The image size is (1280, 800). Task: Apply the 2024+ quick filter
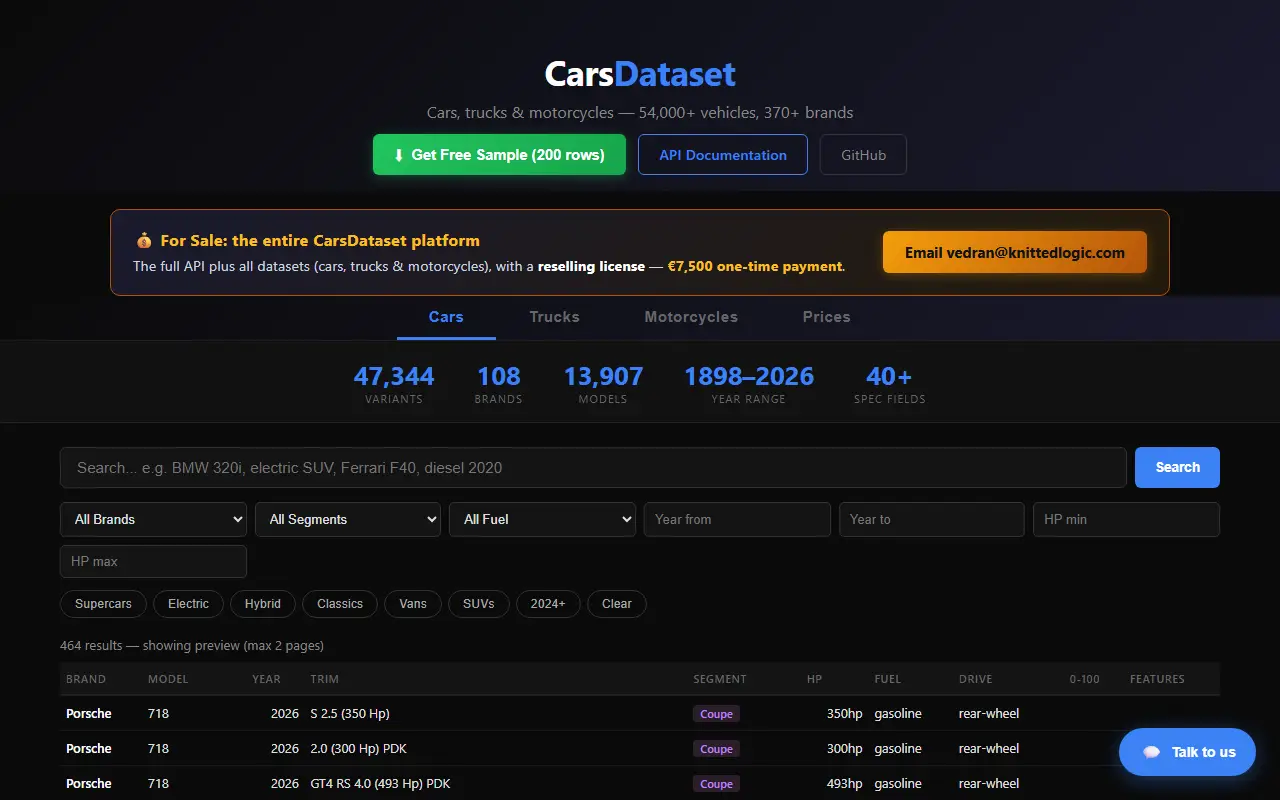[548, 604]
